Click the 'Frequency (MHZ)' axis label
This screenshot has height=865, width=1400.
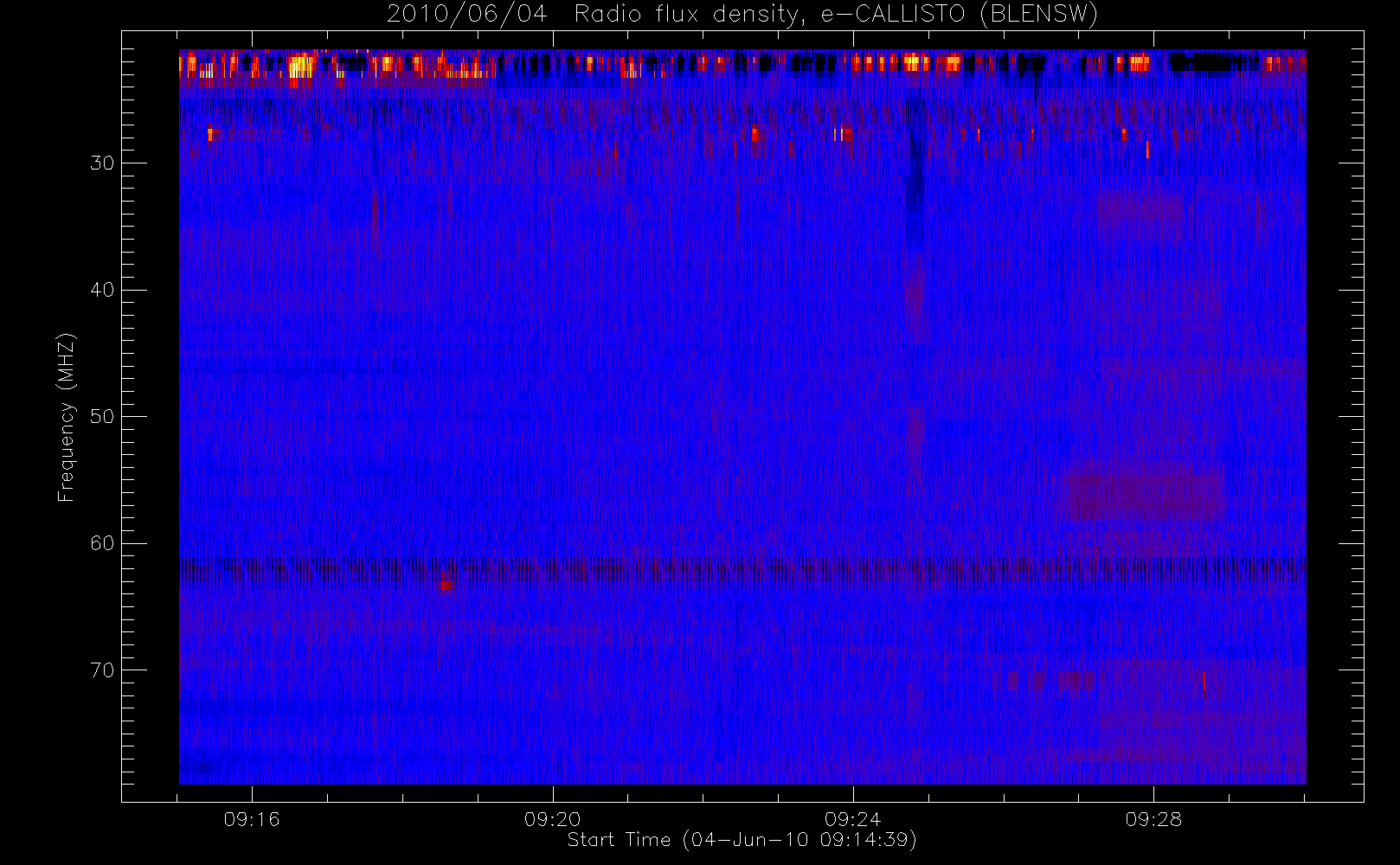67,417
